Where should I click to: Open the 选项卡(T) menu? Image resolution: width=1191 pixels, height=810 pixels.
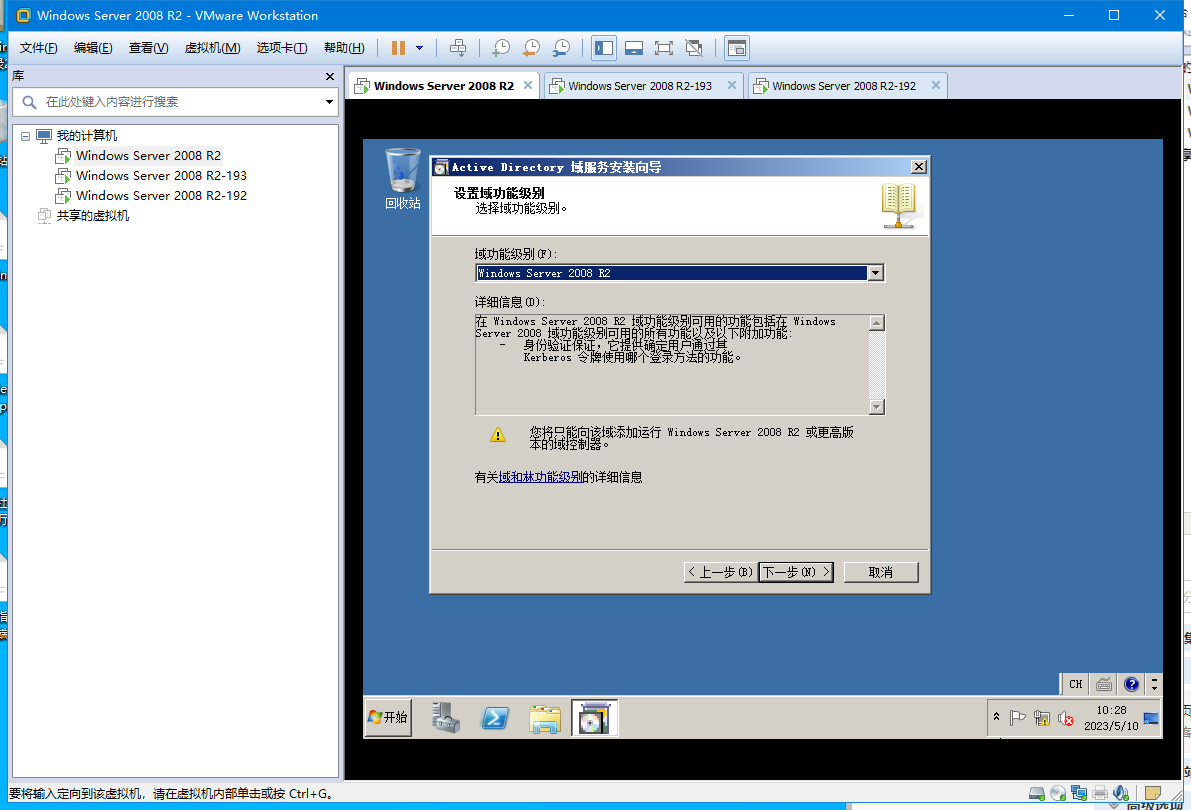[282, 48]
